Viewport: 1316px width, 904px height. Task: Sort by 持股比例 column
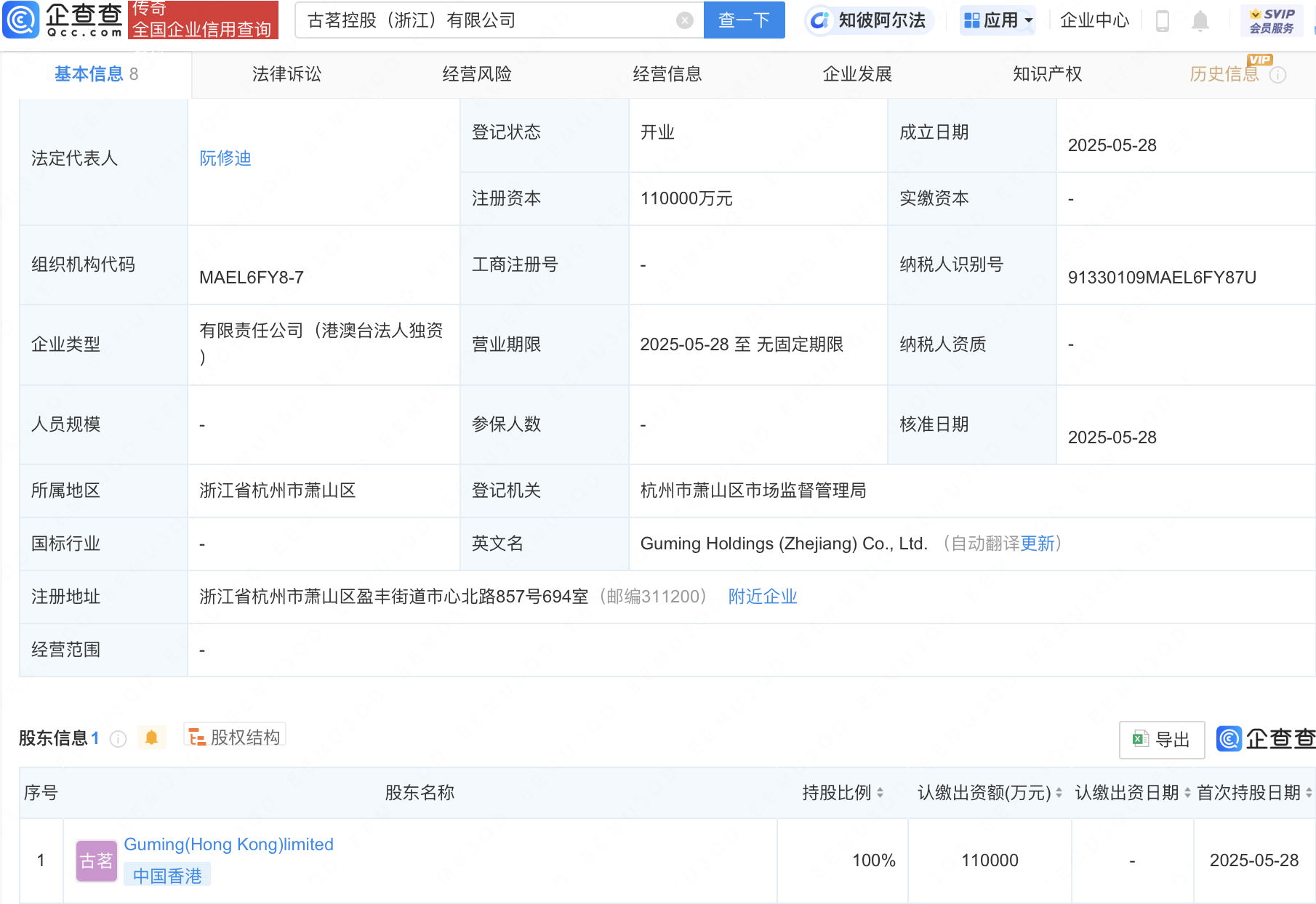[880, 793]
